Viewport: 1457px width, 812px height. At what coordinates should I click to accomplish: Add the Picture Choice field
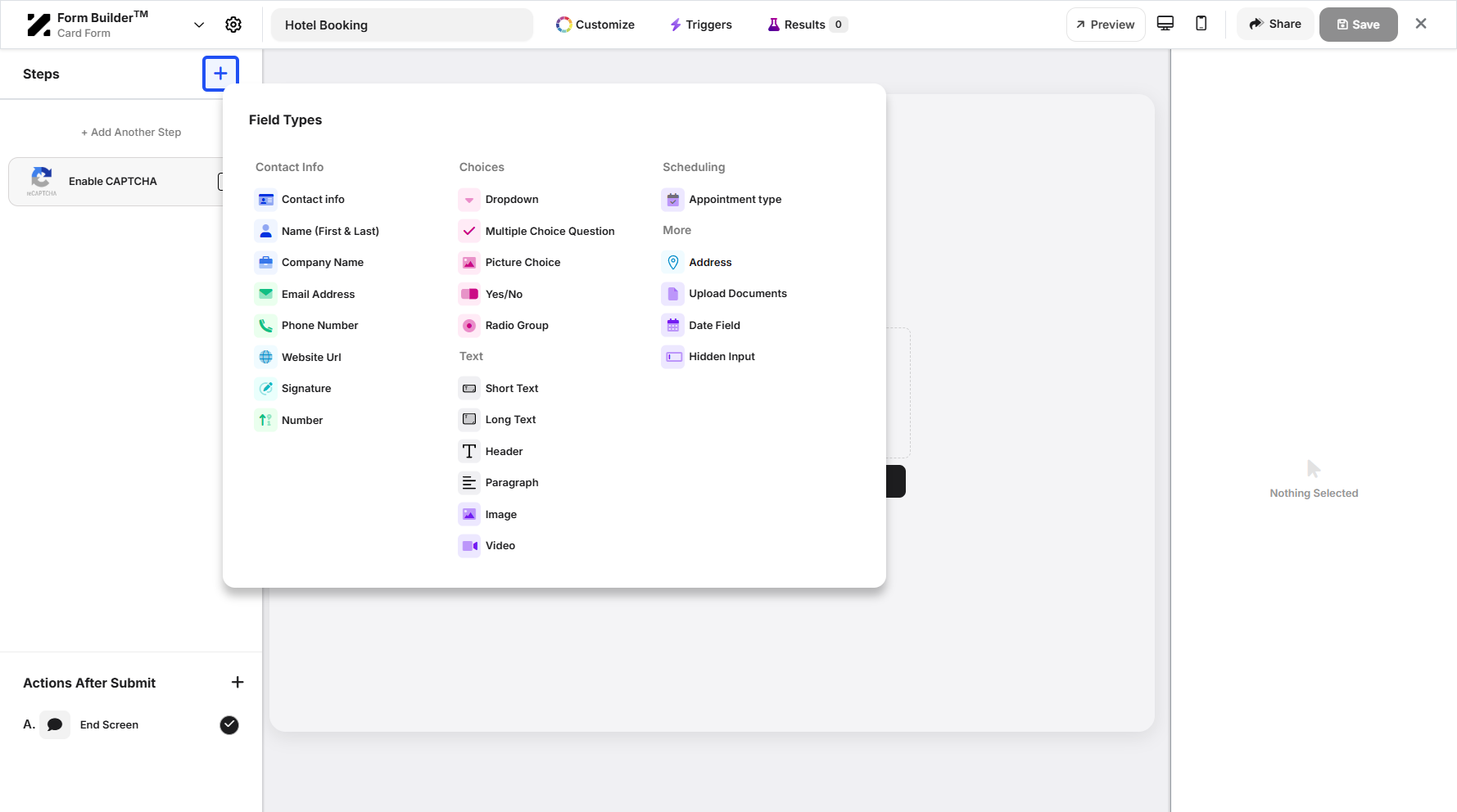509,262
